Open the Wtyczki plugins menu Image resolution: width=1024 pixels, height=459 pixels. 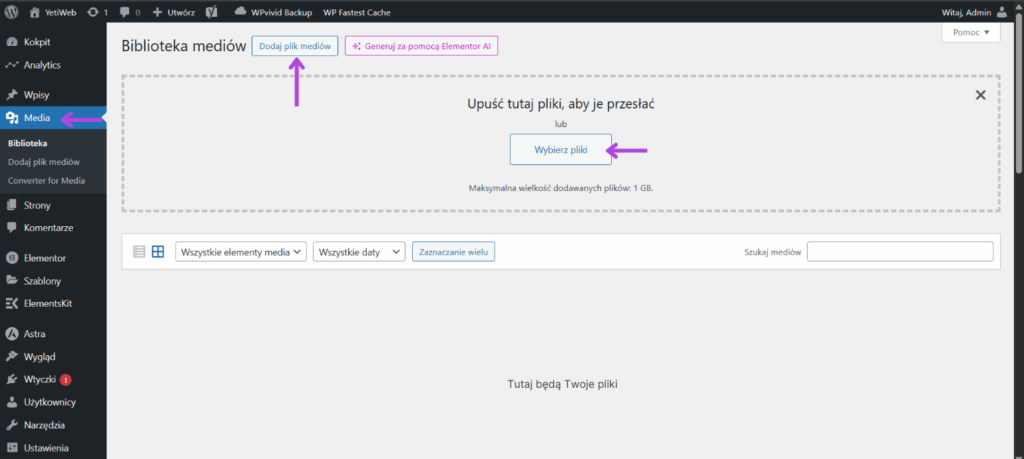[40, 380]
